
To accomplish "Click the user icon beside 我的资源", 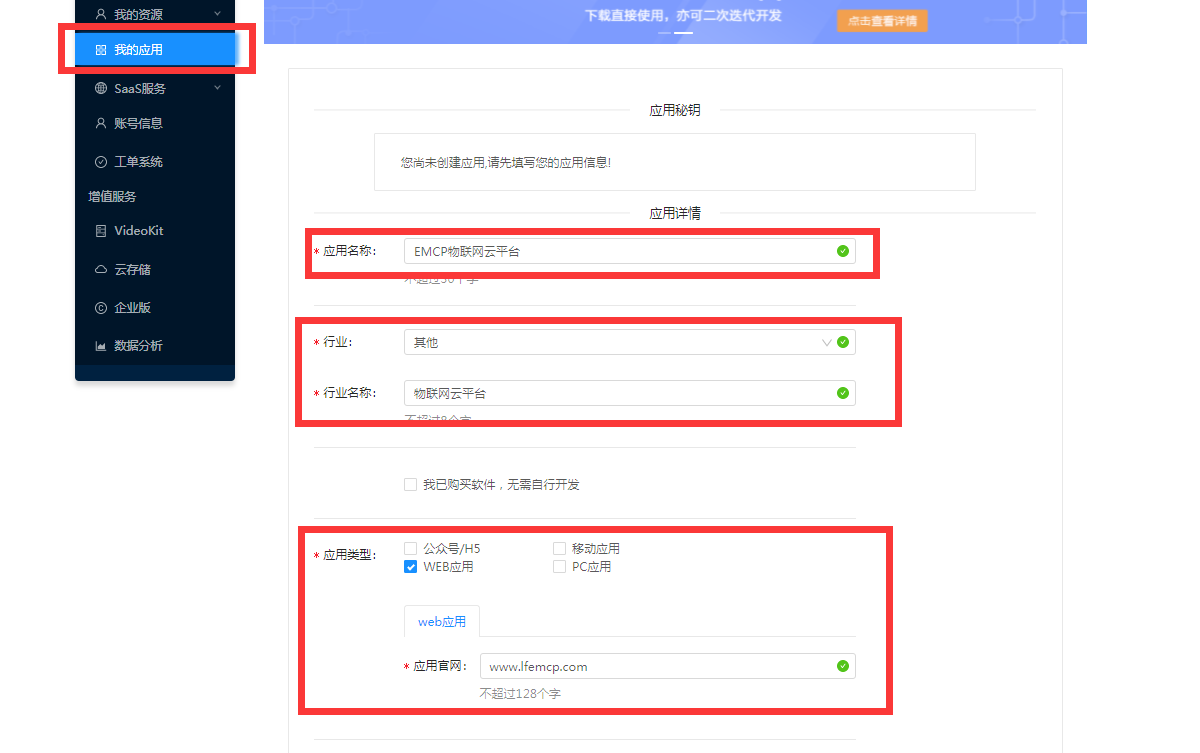I will click(100, 14).
